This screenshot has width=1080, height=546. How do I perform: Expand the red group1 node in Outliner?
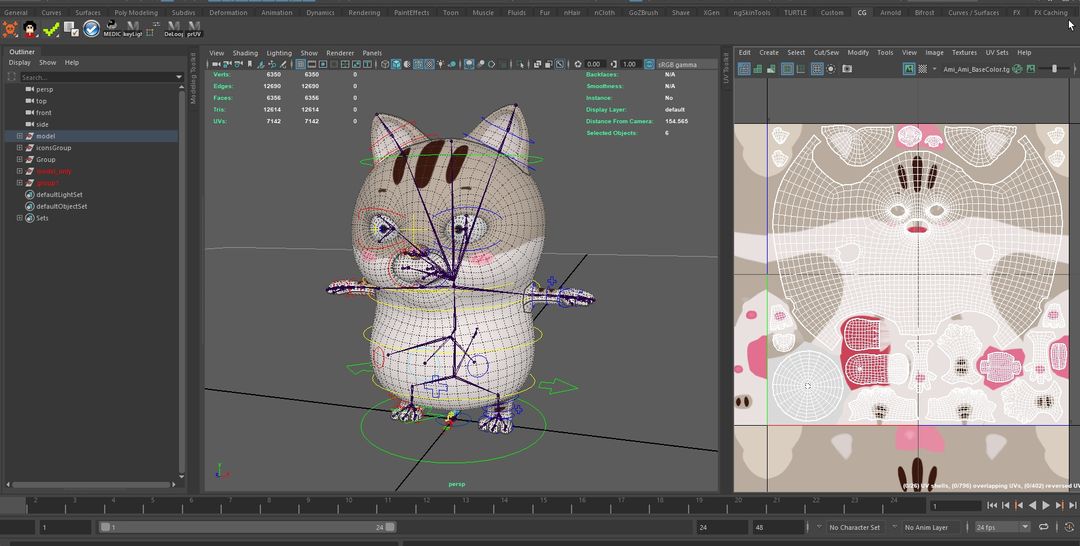[x=19, y=183]
